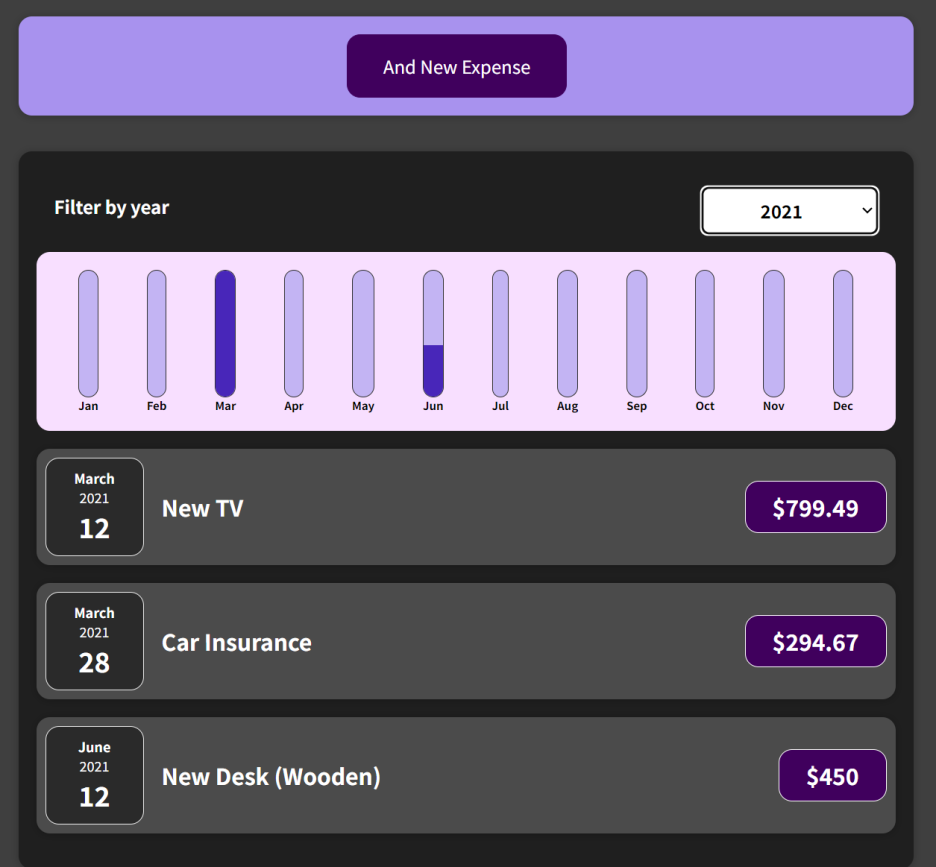The width and height of the screenshot is (936, 867).
Task: Click the half-filled Jun chart bar
Action: [433, 334]
